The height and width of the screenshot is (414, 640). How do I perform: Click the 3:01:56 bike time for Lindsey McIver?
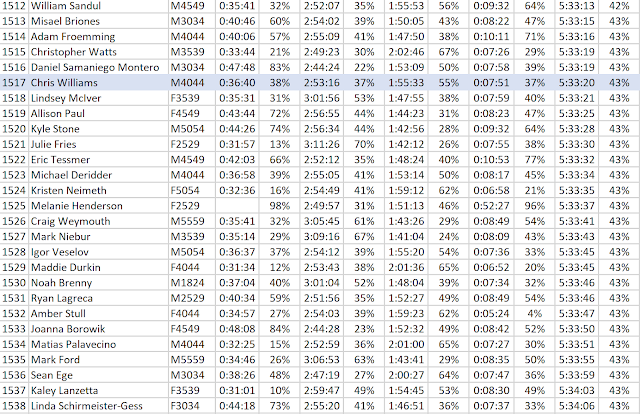322,98
